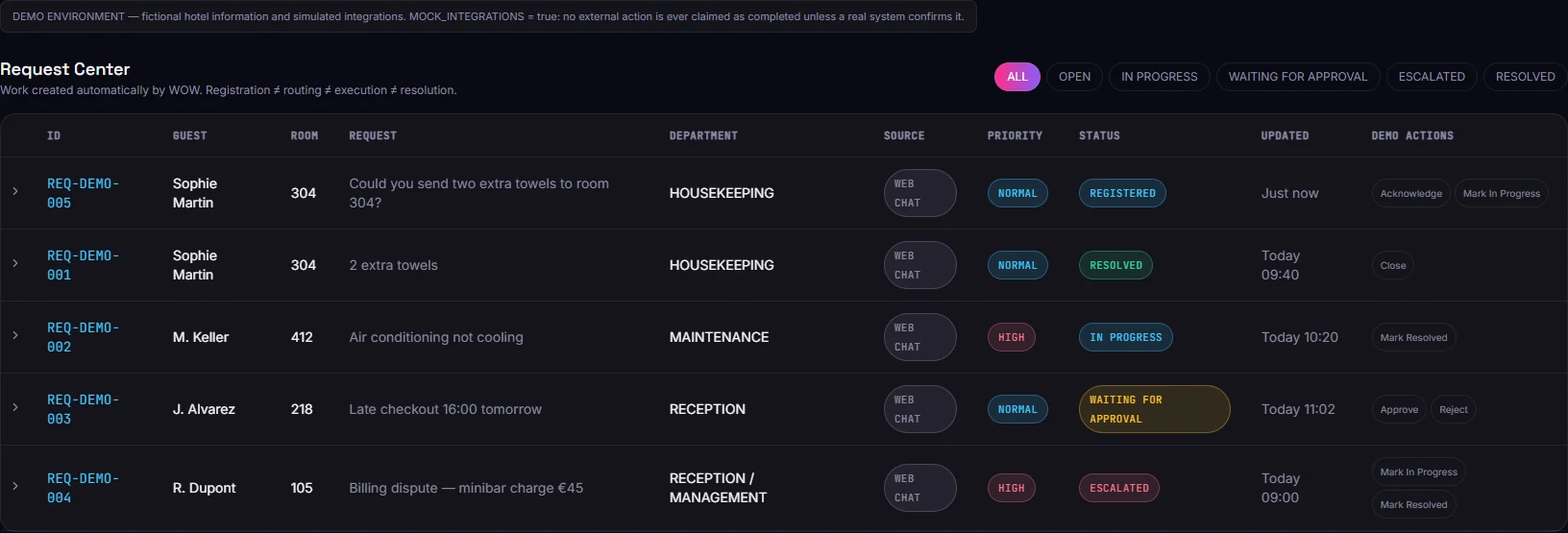Open the REQ-DEMO-004 ID link
Viewport: 1568px width, 533px height.
click(x=83, y=488)
